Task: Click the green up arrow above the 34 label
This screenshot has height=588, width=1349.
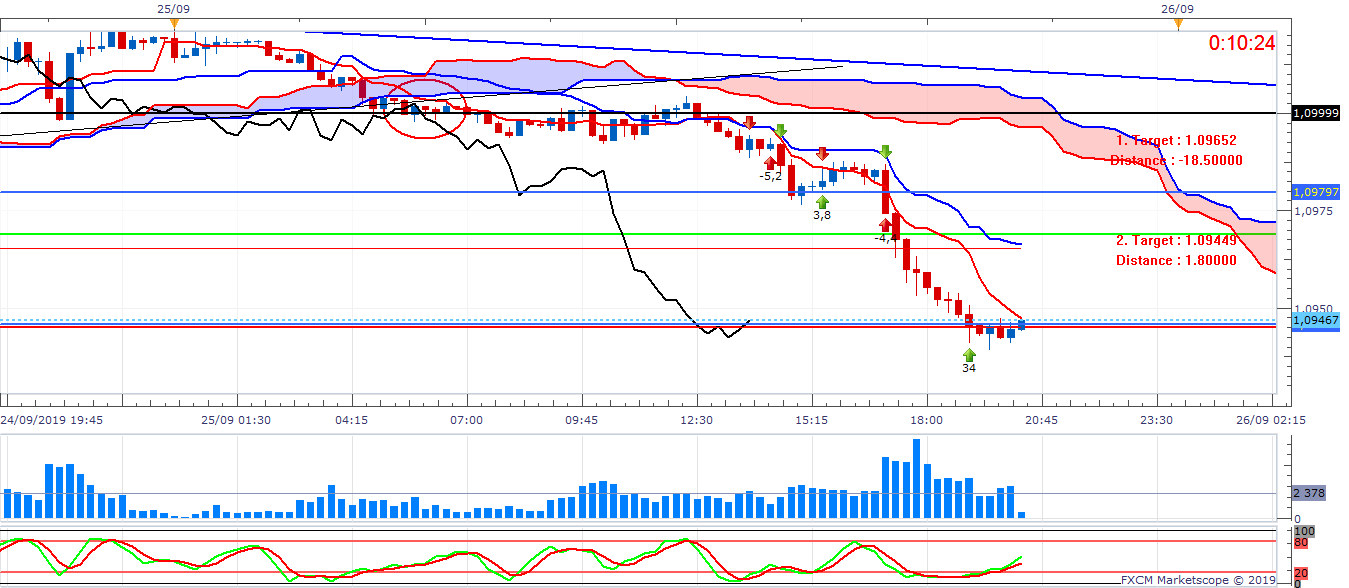Action: coord(969,354)
